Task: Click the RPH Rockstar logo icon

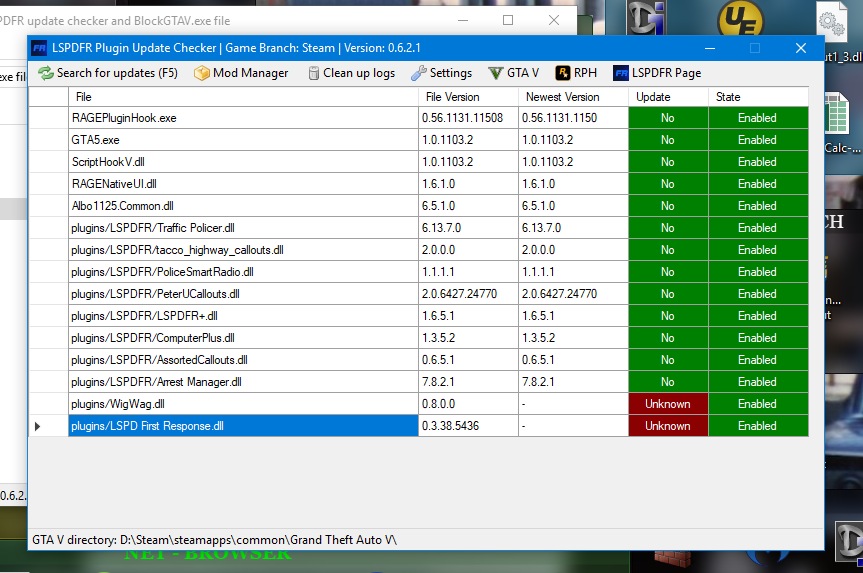Action: [562, 73]
